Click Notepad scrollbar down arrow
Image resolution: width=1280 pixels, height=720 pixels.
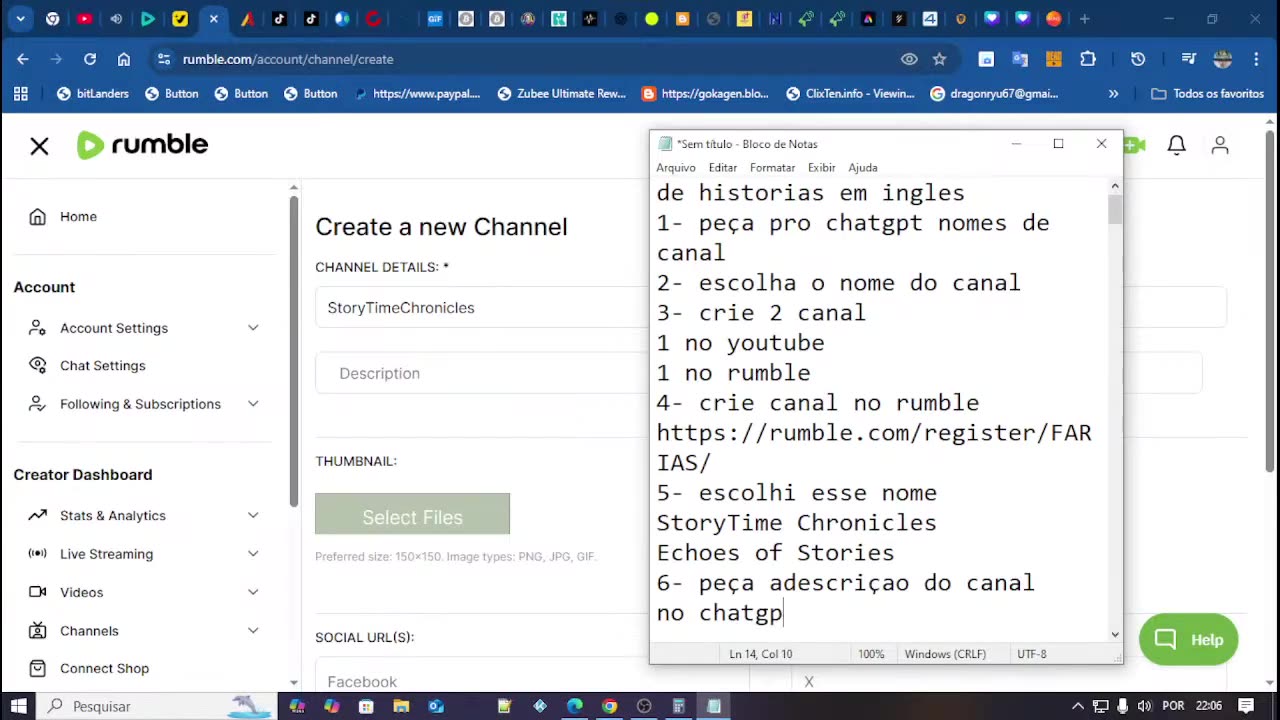1115,634
